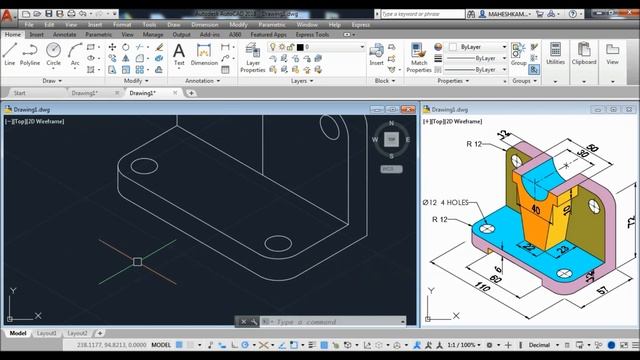Viewport: 640px width, 360px height.
Task: Click the Undo arrow in quick access toolbar
Action: (83, 14)
